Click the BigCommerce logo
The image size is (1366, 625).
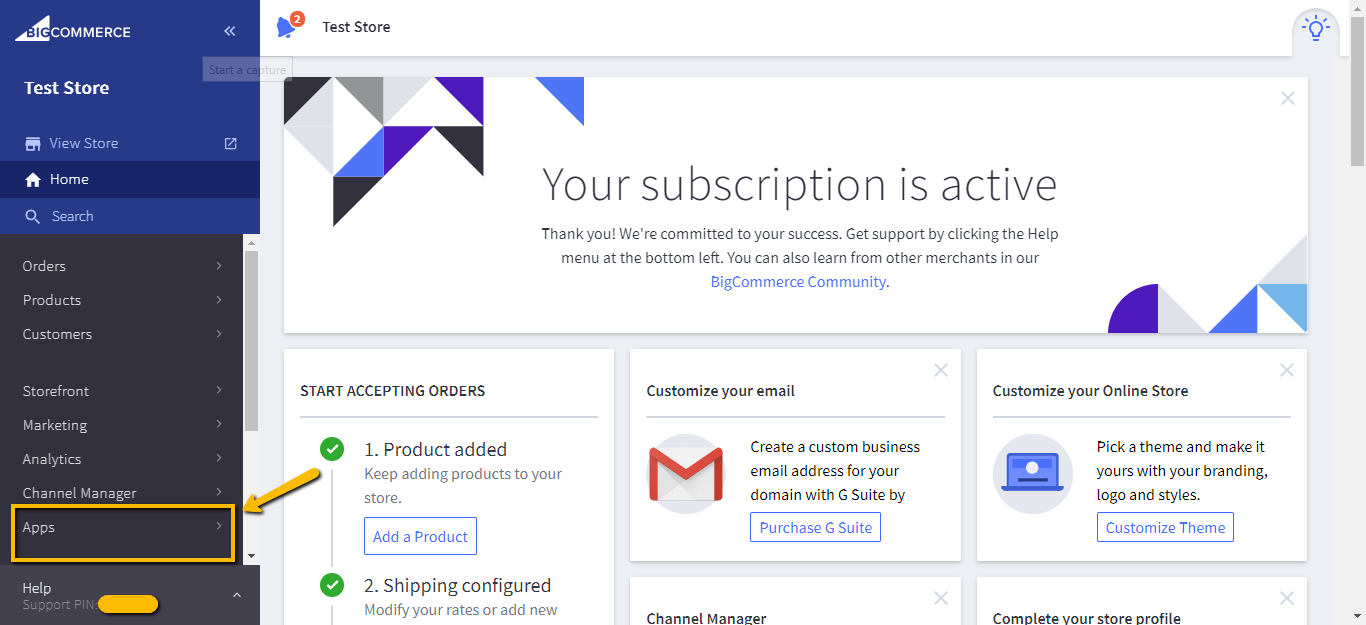72,31
